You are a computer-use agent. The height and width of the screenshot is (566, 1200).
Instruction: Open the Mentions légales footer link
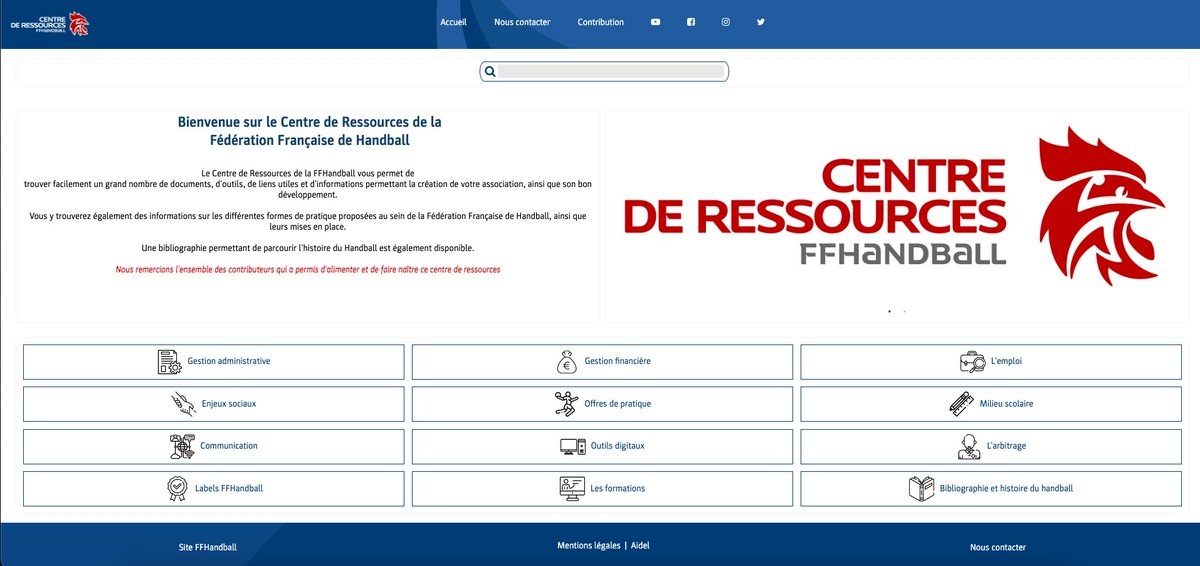pyautogui.click(x=589, y=546)
